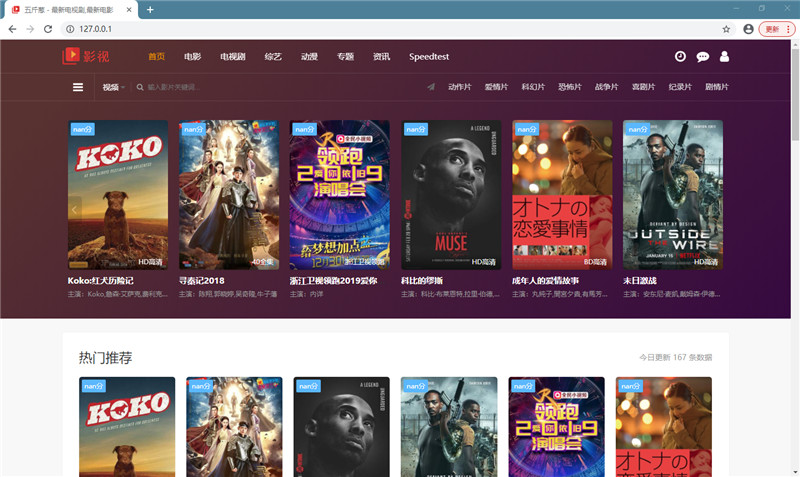Open the messages chat bubble icon

[x=703, y=57]
